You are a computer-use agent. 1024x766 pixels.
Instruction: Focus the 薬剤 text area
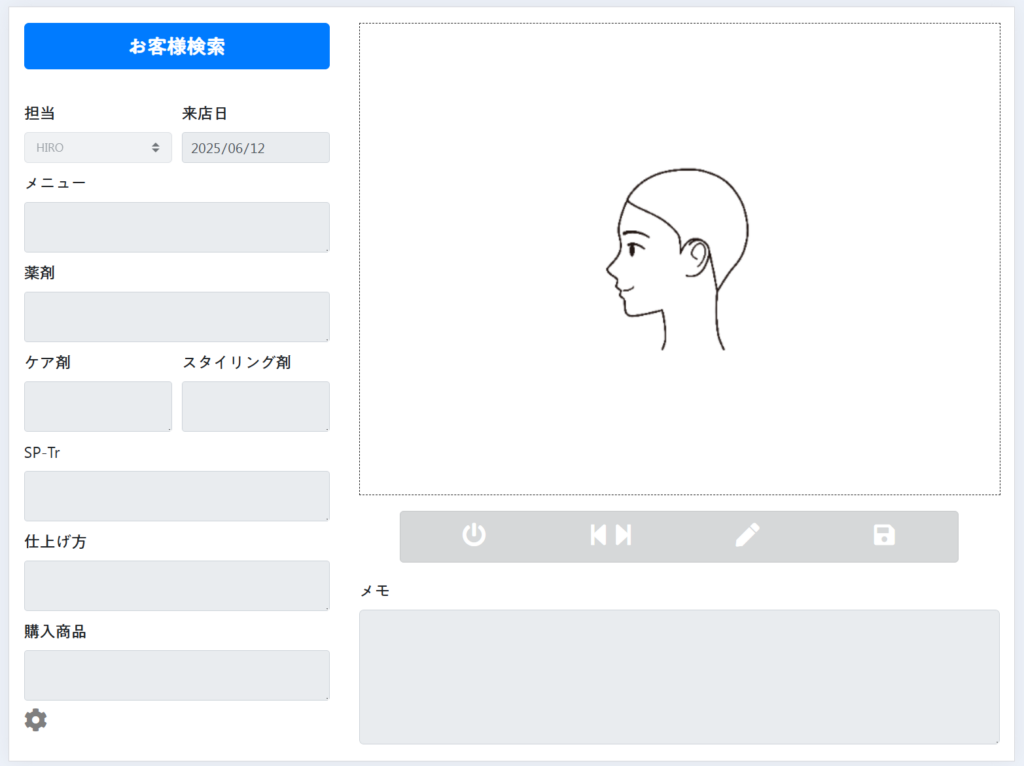(177, 317)
